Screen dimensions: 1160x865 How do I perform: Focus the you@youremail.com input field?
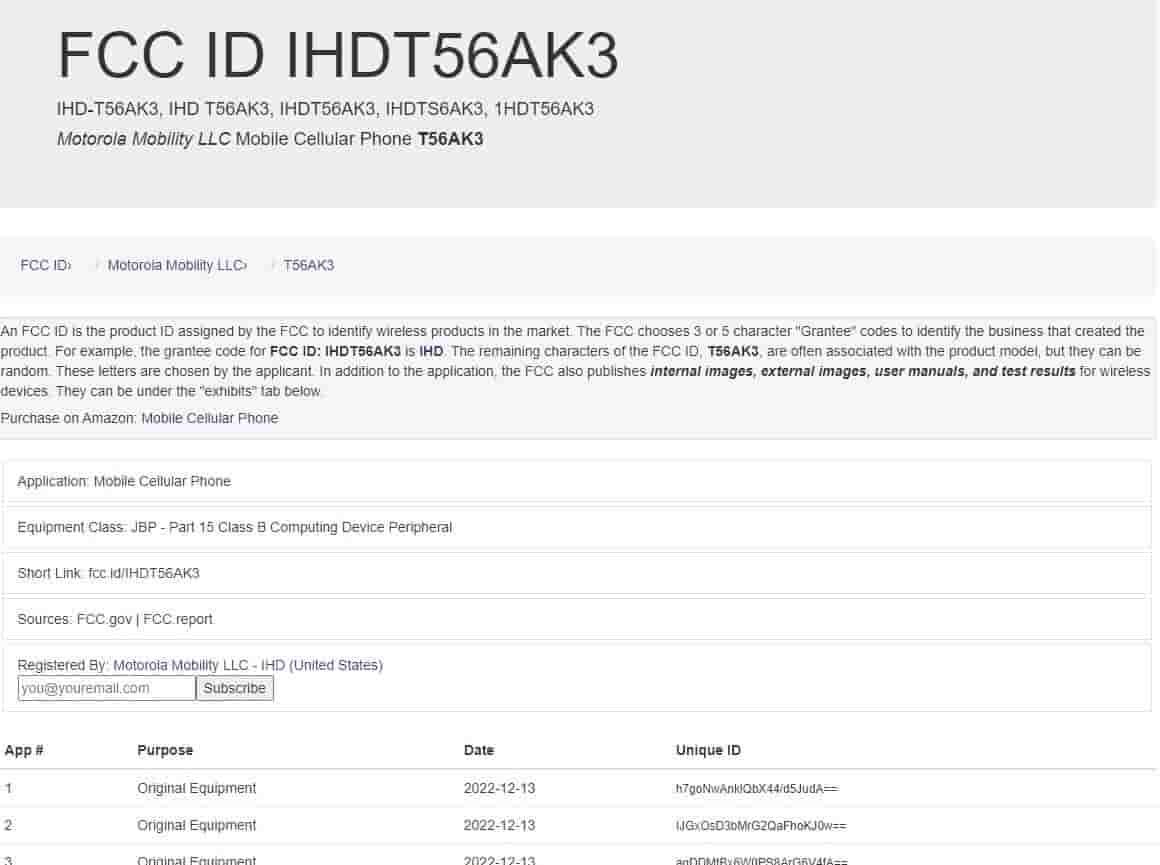pos(107,688)
